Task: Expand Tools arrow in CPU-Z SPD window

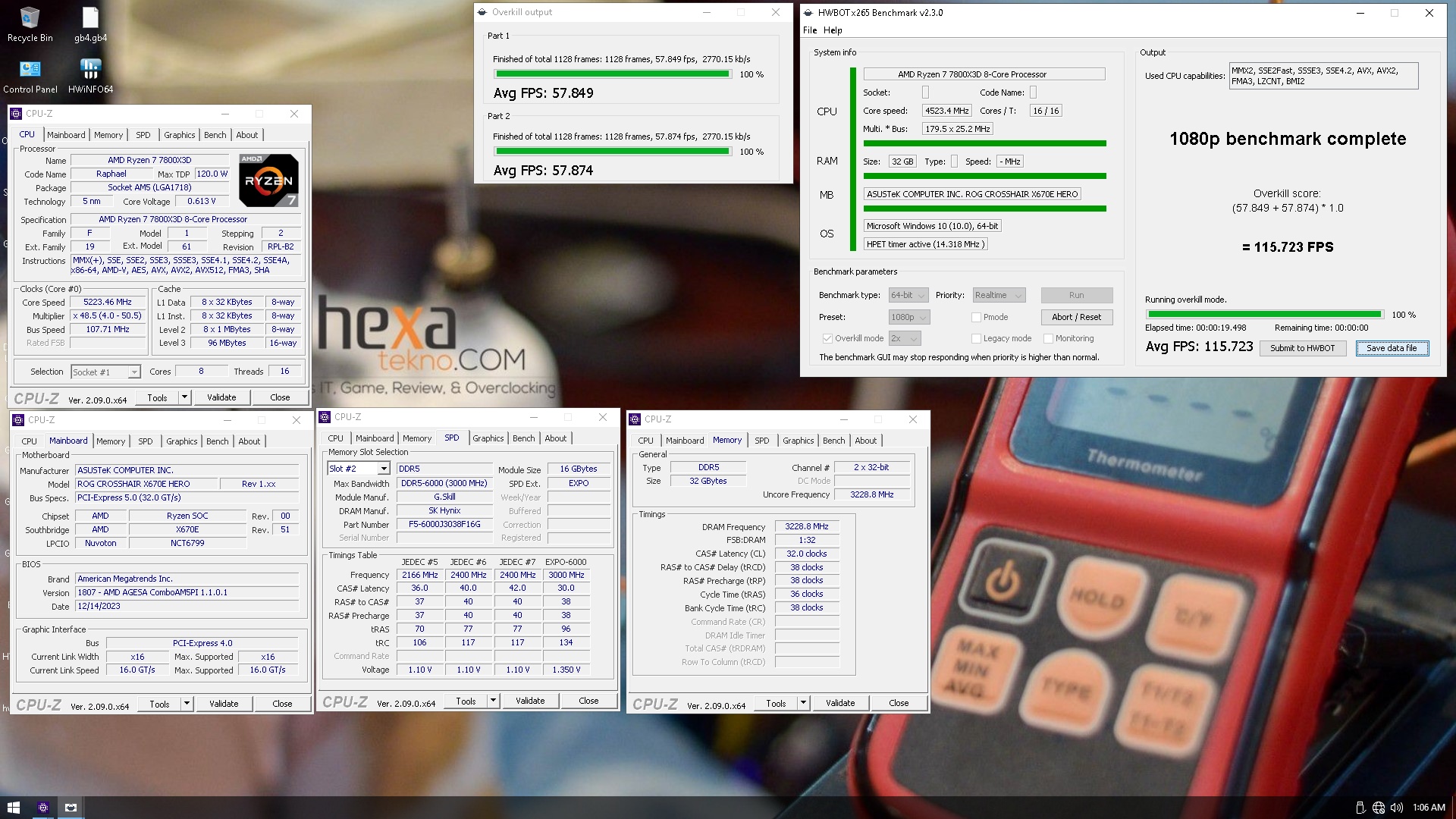Action: (492, 701)
